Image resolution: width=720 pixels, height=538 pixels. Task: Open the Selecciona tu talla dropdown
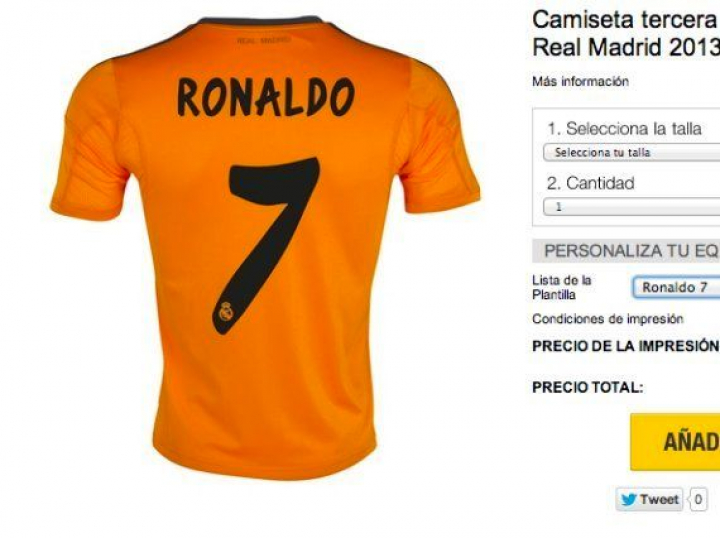click(x=631, y=152)
